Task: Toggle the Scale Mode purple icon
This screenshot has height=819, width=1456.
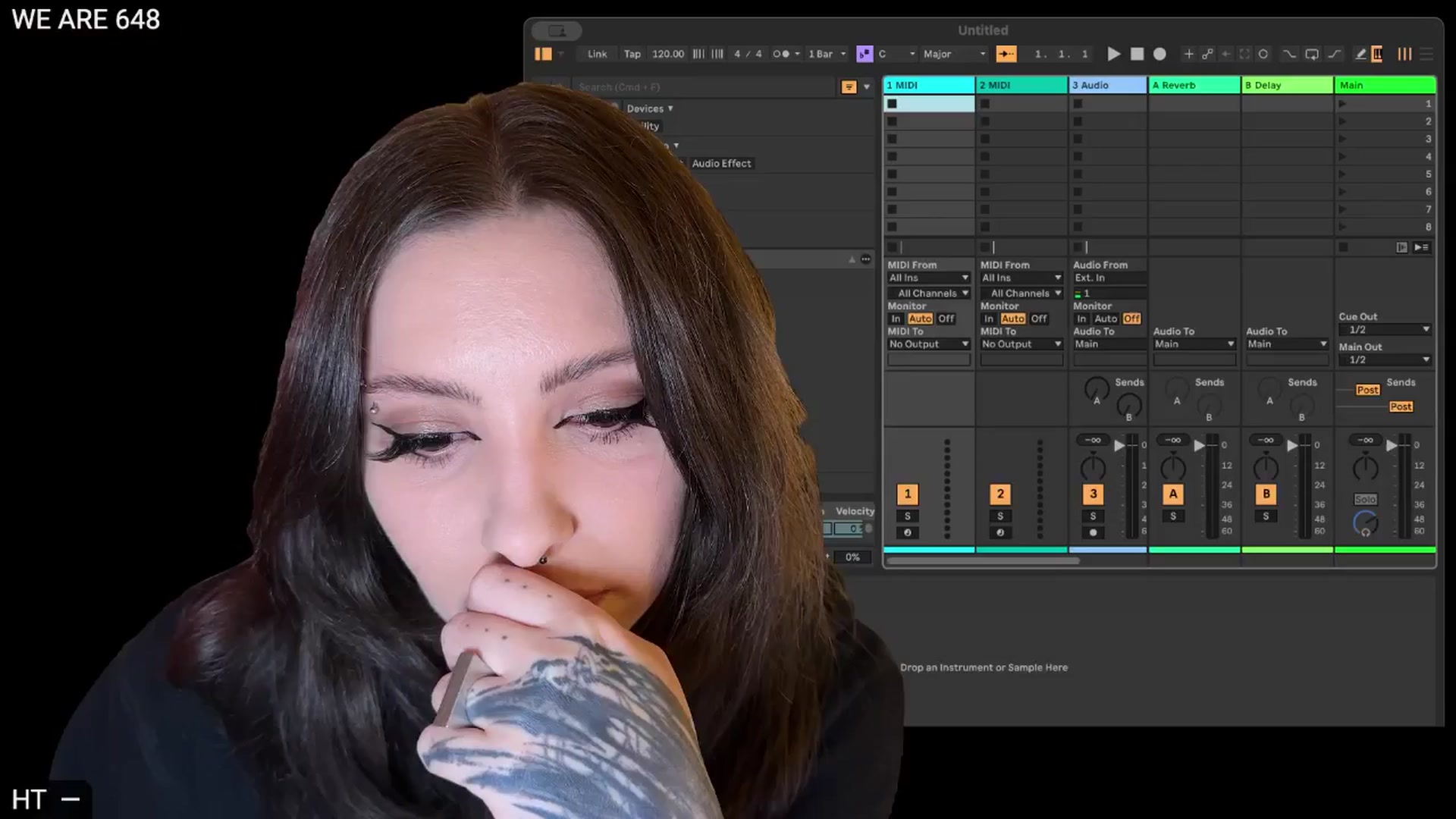Action: pyautogui.click(x=864, y=54)
